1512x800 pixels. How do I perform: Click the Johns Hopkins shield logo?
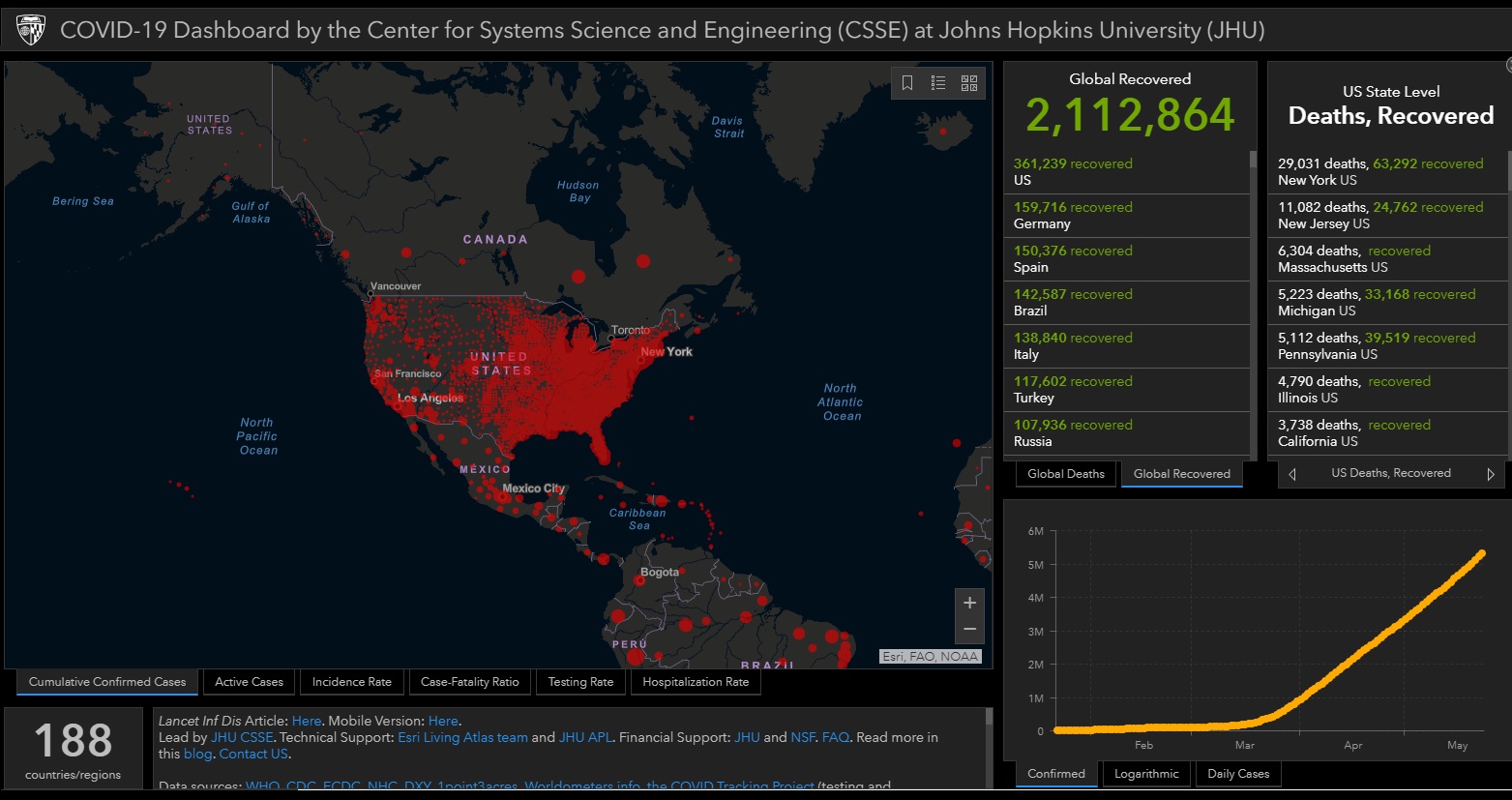point(31,30)
